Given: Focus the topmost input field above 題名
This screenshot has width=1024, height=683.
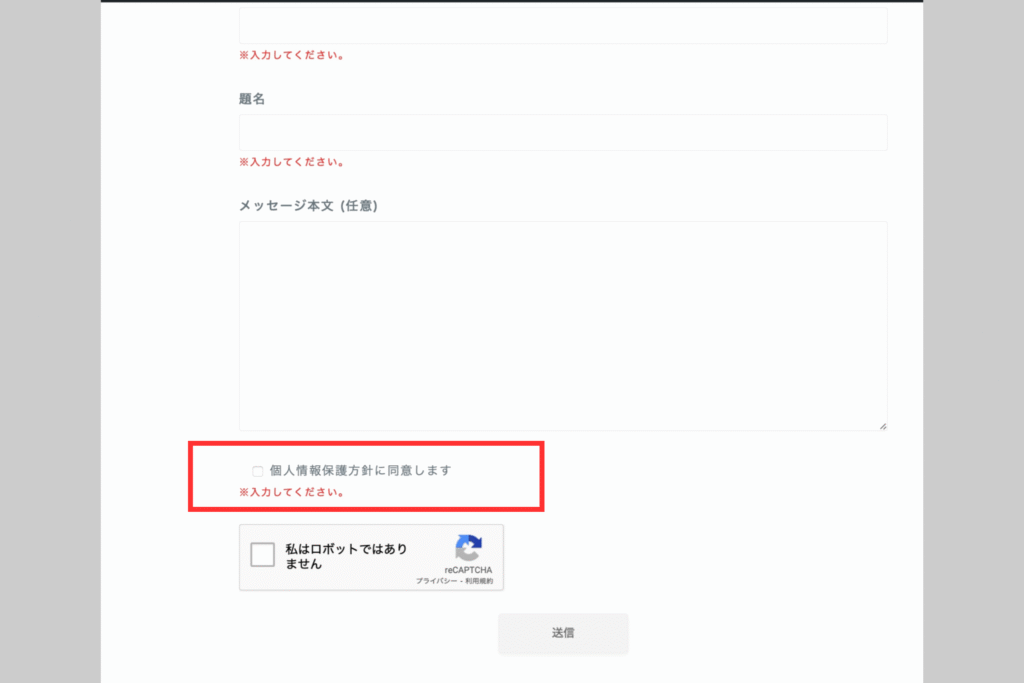Looking at the screenshot, I should tap(562, 26).
